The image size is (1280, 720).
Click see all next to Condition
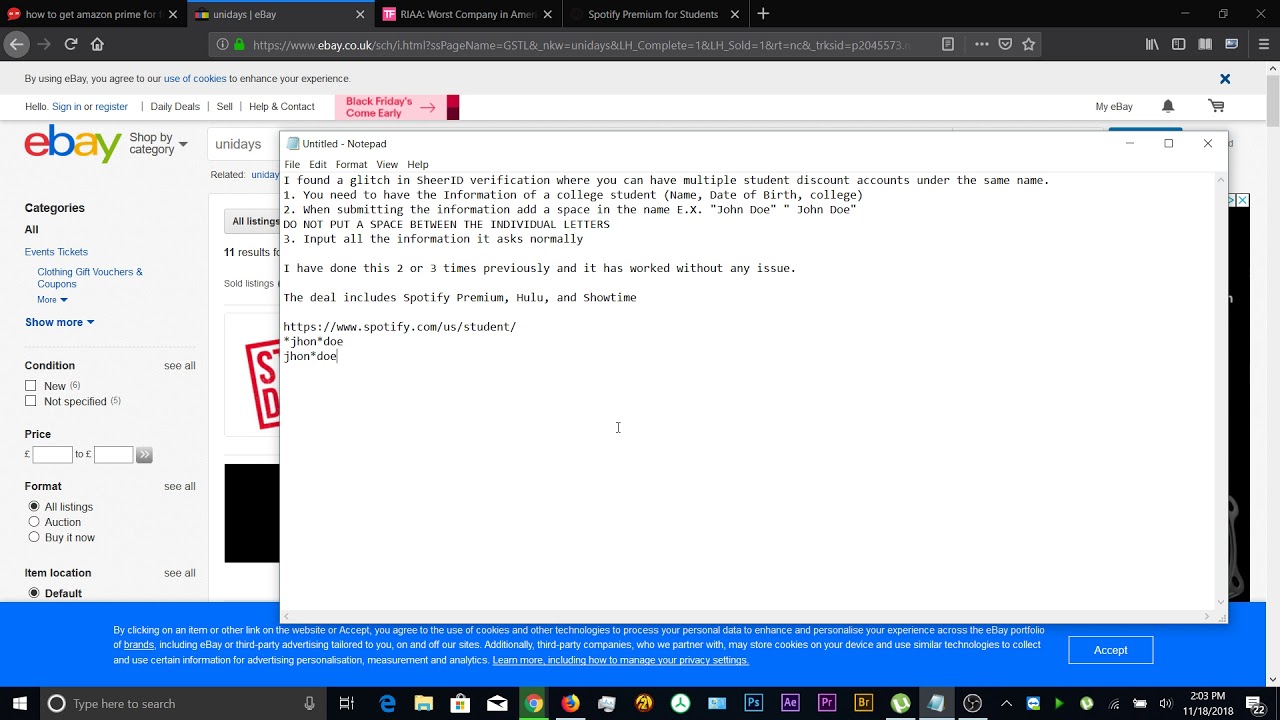[180, 366]
